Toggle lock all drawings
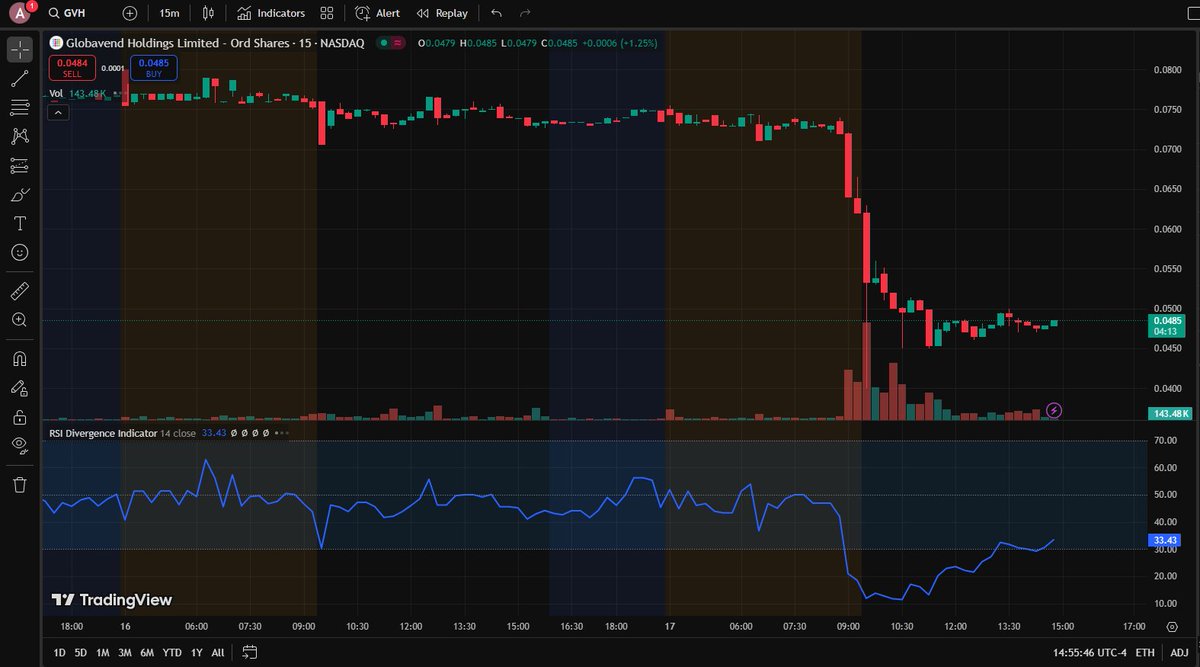The width and height of the screenshot is (1200, 667). pyautogui.click(x=19, y=417)
